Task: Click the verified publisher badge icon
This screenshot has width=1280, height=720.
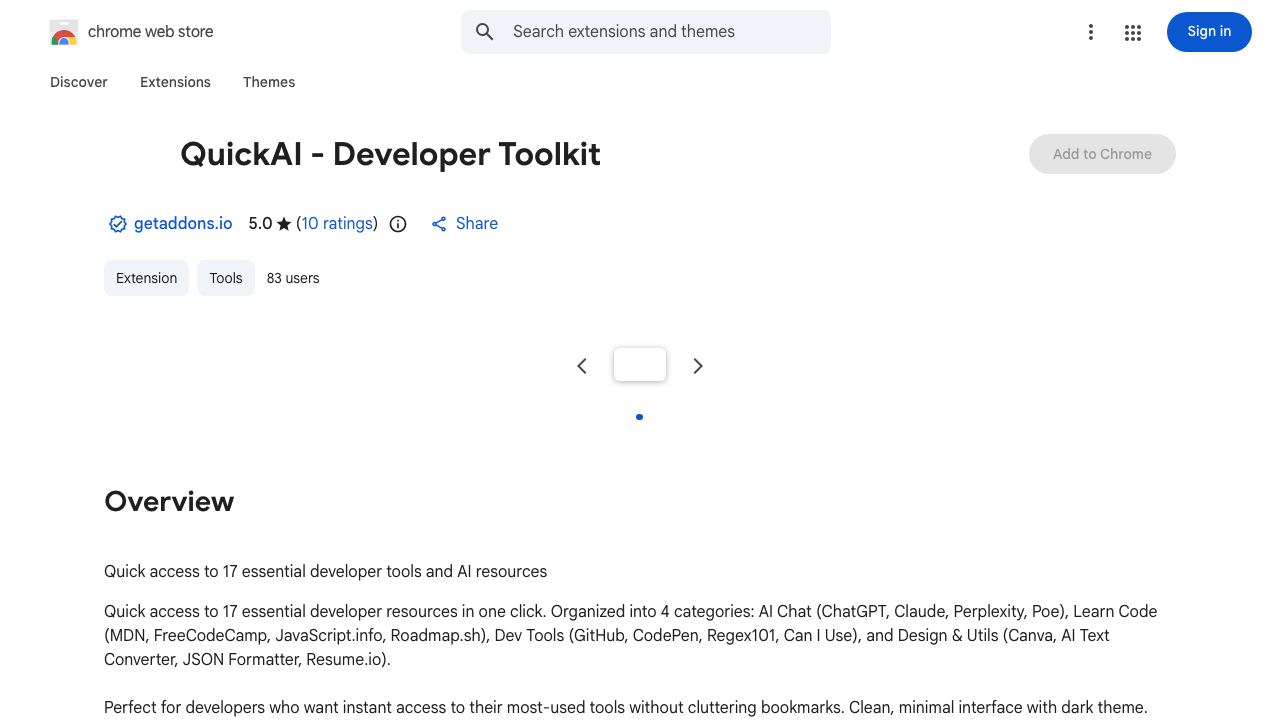Action: (118, 224)
